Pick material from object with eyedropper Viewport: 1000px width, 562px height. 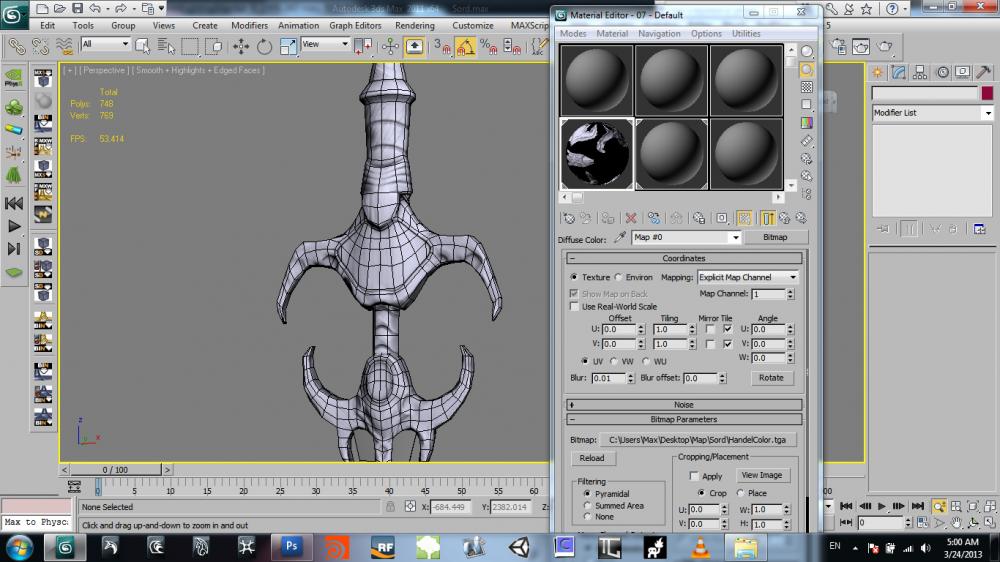(620, 238)
